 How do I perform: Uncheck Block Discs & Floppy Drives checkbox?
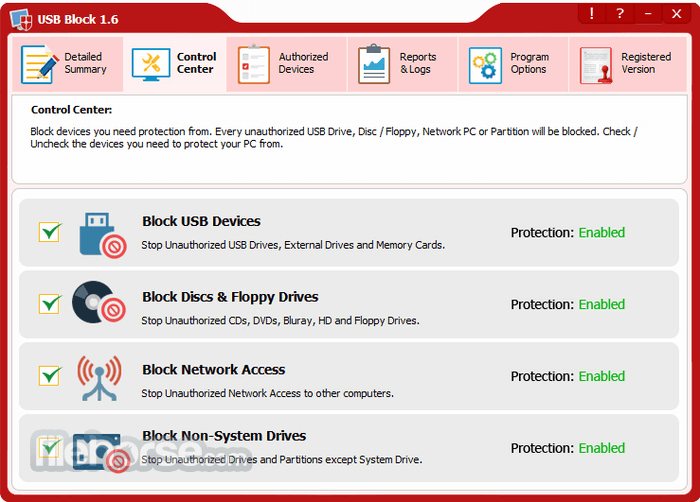coord(50,304)
